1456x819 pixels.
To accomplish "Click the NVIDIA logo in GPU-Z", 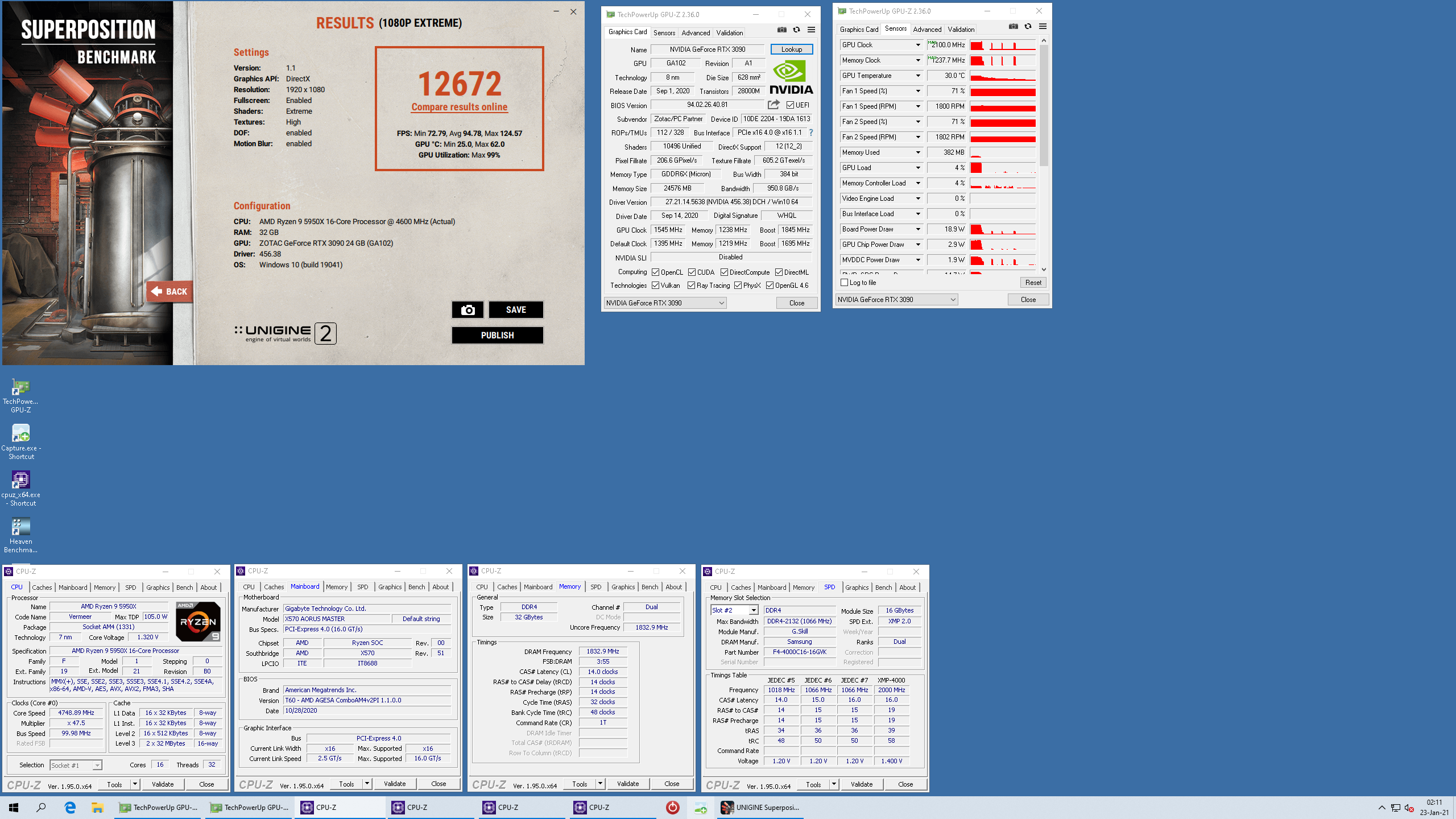I will pos(791,78).
